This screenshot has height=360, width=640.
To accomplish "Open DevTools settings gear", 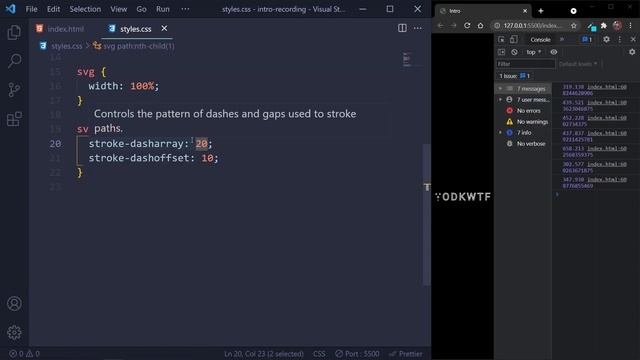I will point(607,40).
